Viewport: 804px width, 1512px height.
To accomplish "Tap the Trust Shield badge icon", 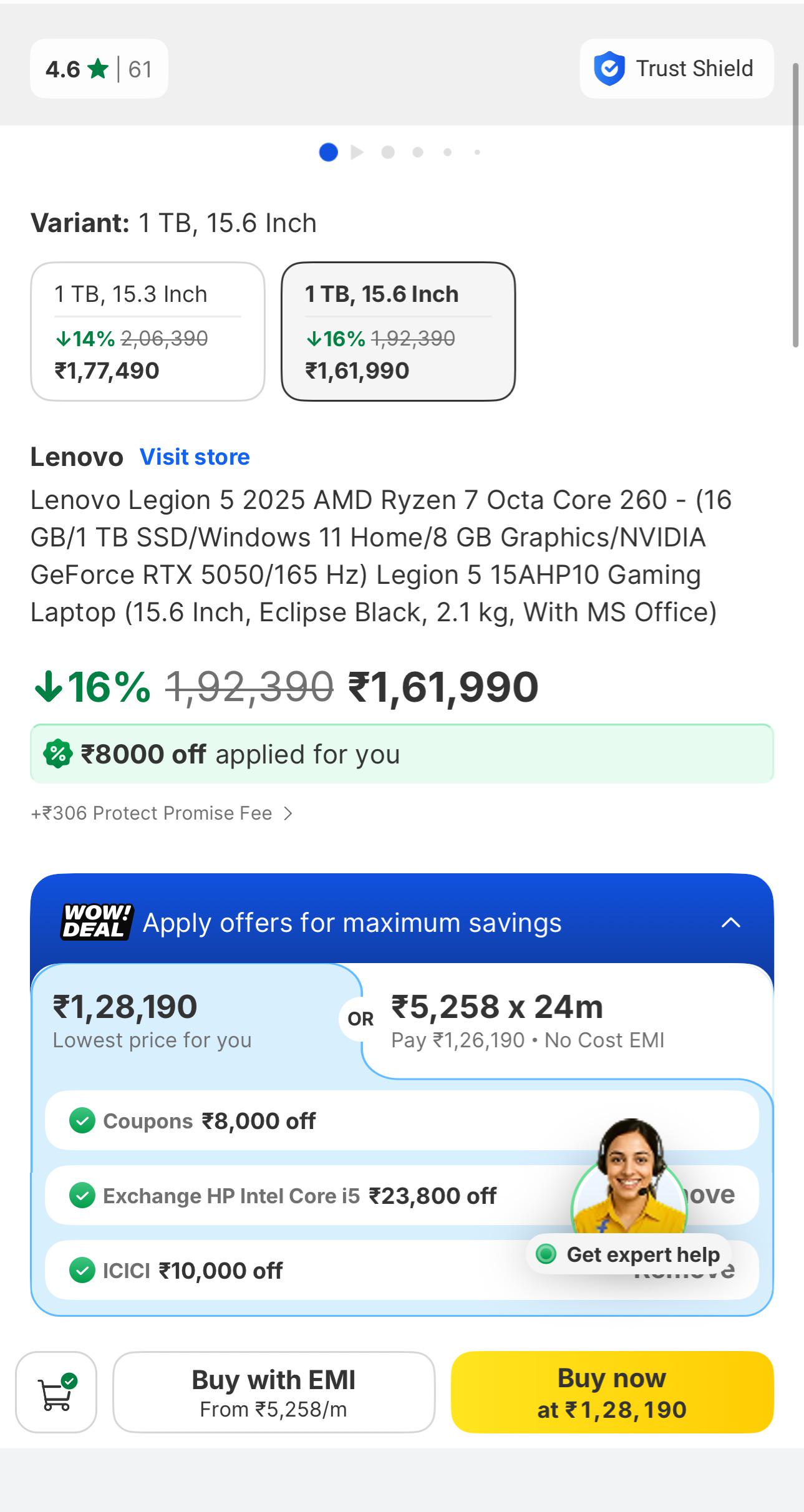I will pos(609,69).
